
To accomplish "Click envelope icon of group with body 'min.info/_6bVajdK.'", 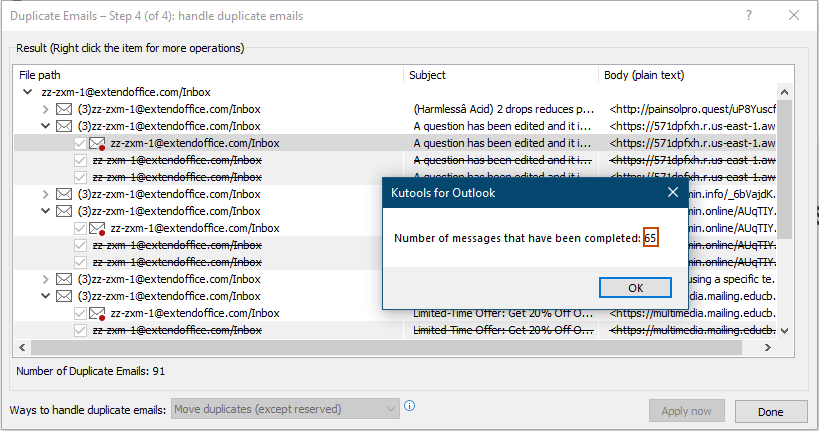I will coord(64,194).
